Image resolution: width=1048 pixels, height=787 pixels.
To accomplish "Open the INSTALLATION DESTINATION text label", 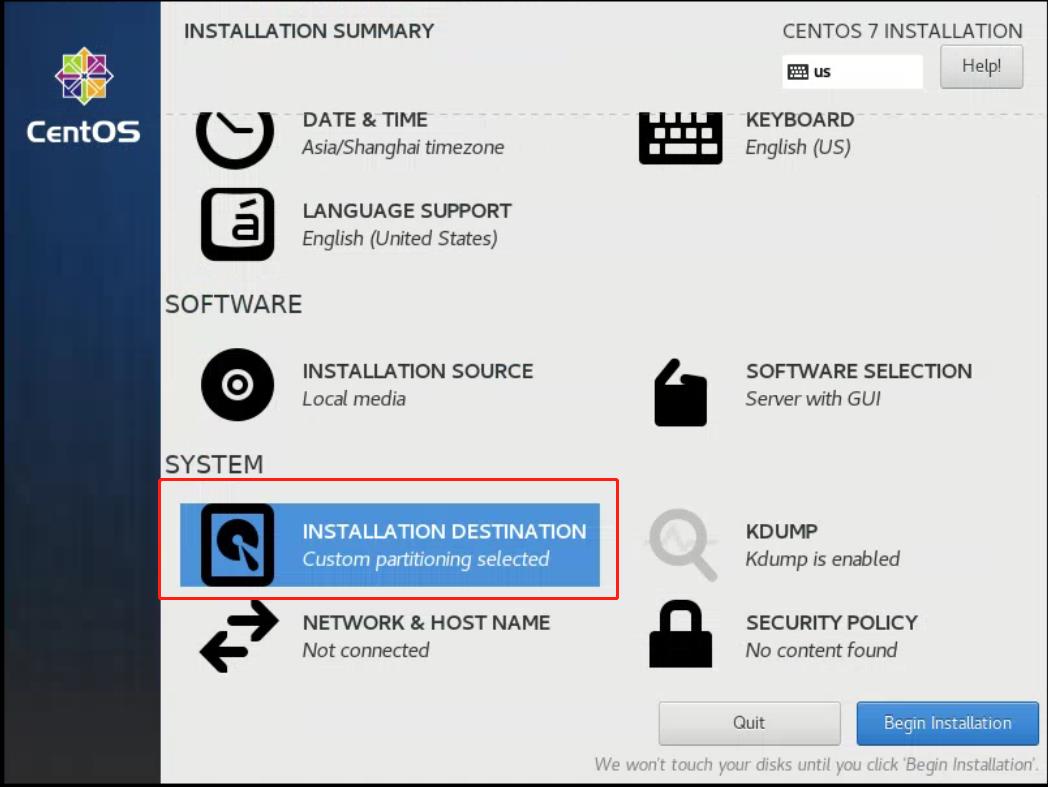I will pyautogui.click(x=444, y=532).
